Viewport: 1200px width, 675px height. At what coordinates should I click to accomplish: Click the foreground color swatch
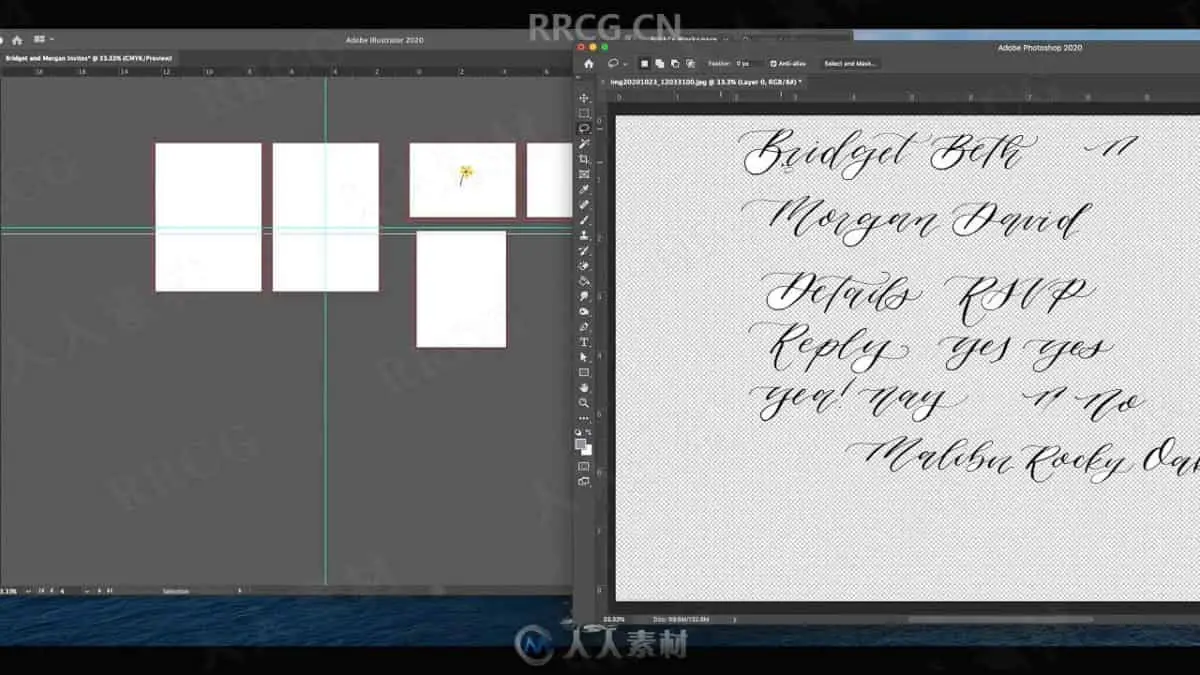[580, 444]
